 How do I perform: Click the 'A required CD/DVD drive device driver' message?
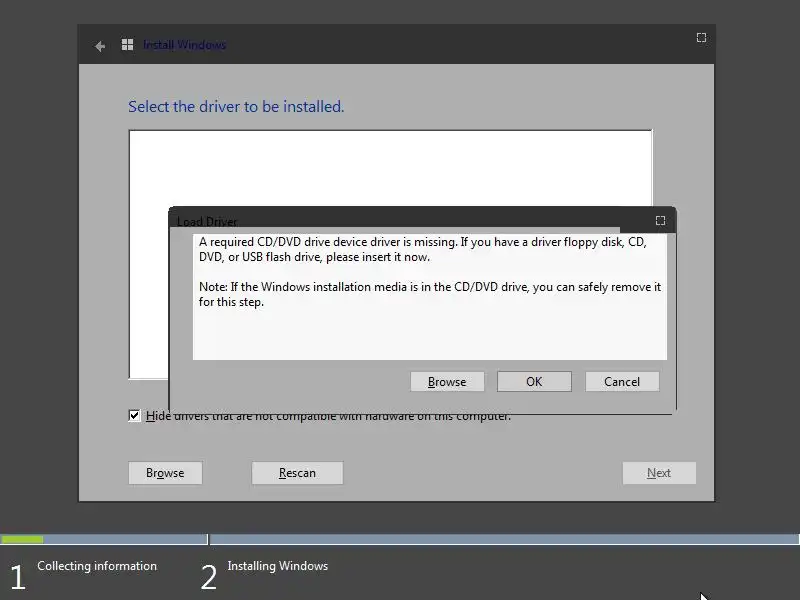point(423,249)
